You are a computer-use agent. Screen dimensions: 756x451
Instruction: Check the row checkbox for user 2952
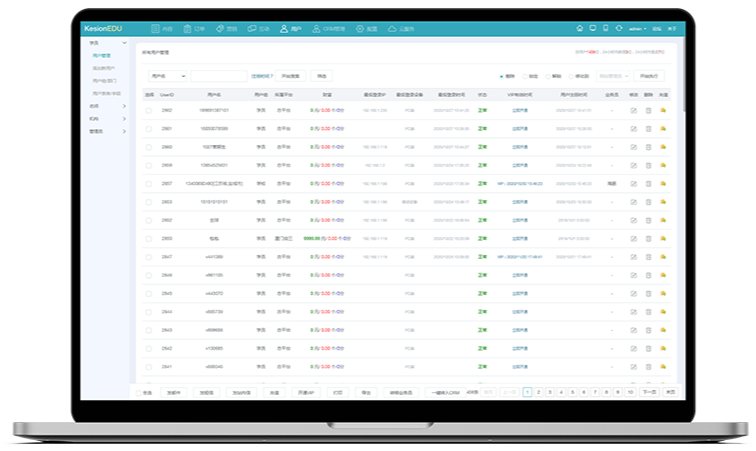point(149,220)
